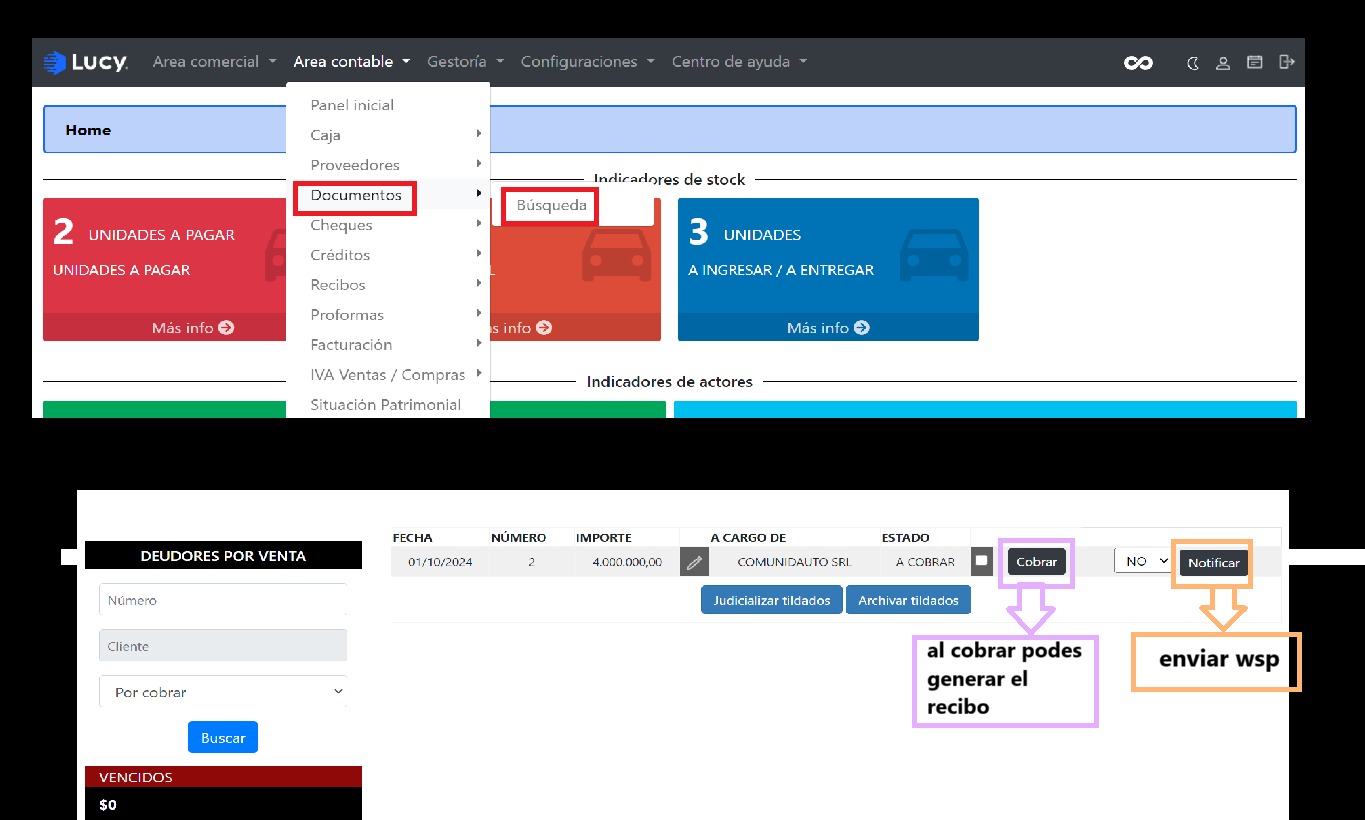Viewport: 1365px width, 820px height.
Task: Expand the Caja submenu
Action: (388, 135)
